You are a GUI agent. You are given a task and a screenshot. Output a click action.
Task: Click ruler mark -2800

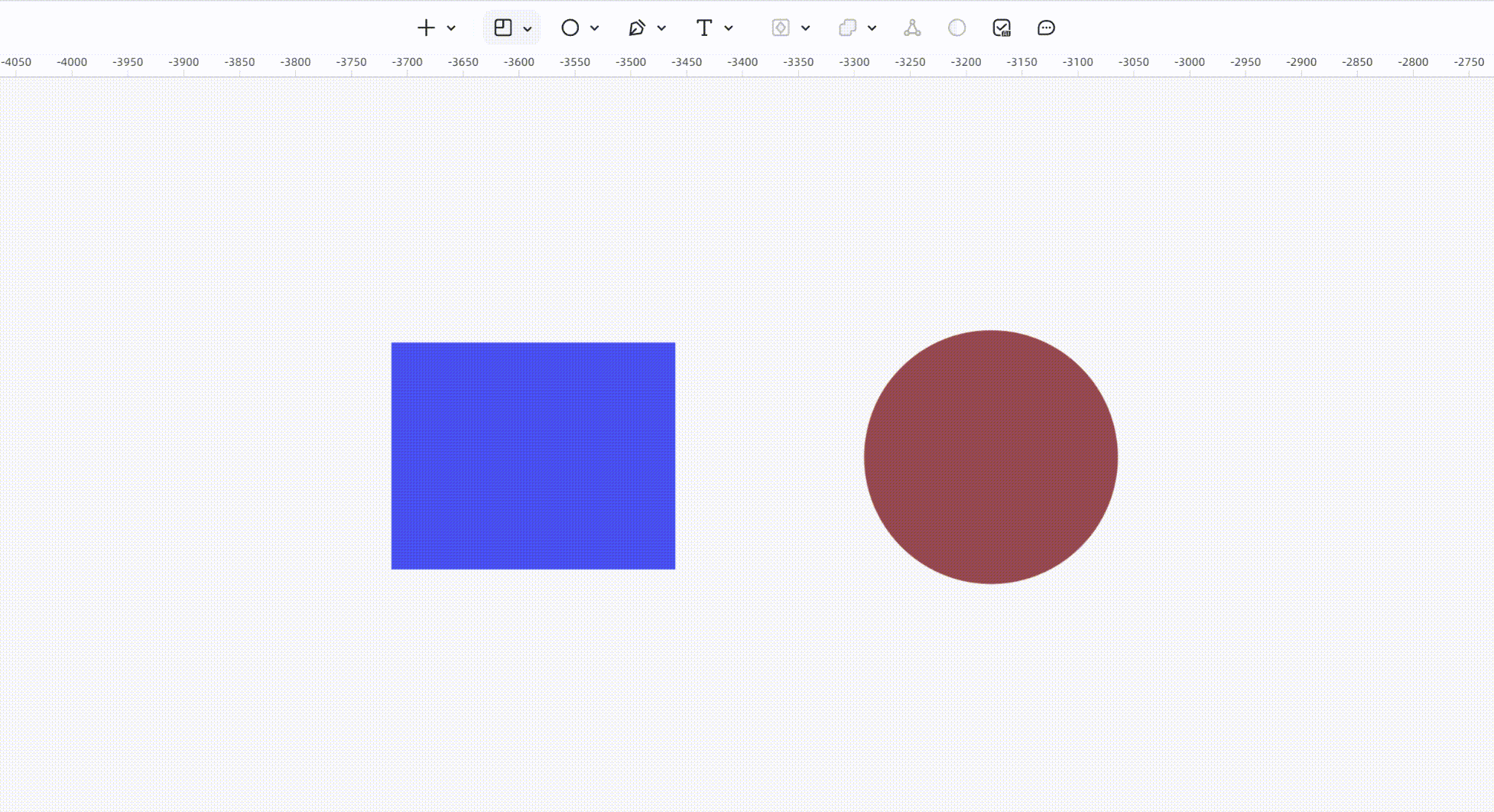(x=1413, y=62)
